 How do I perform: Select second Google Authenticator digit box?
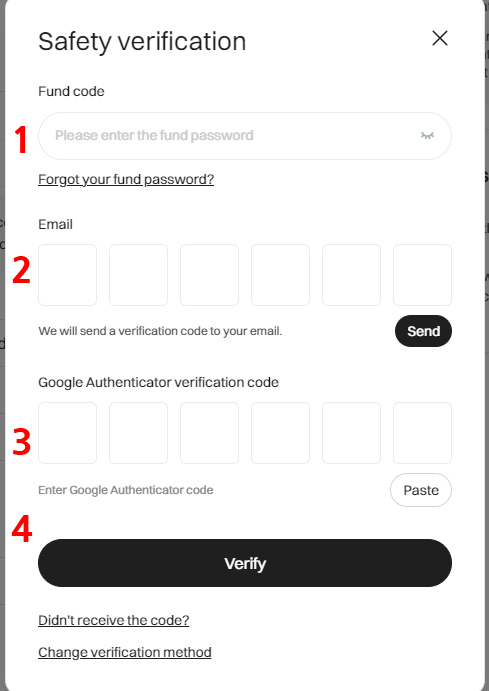tap(138, 433)
